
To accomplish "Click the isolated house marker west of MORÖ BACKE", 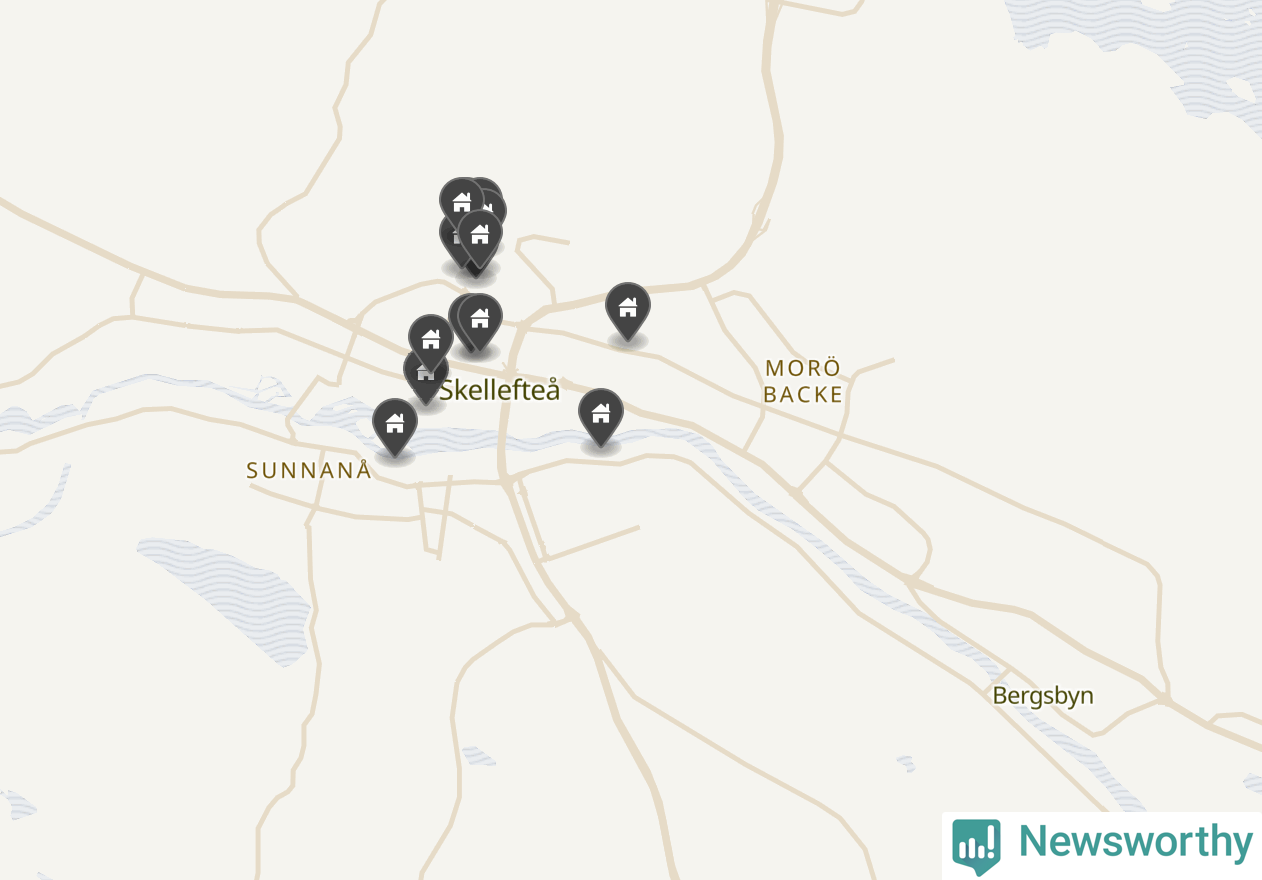I will coord(628,310).
